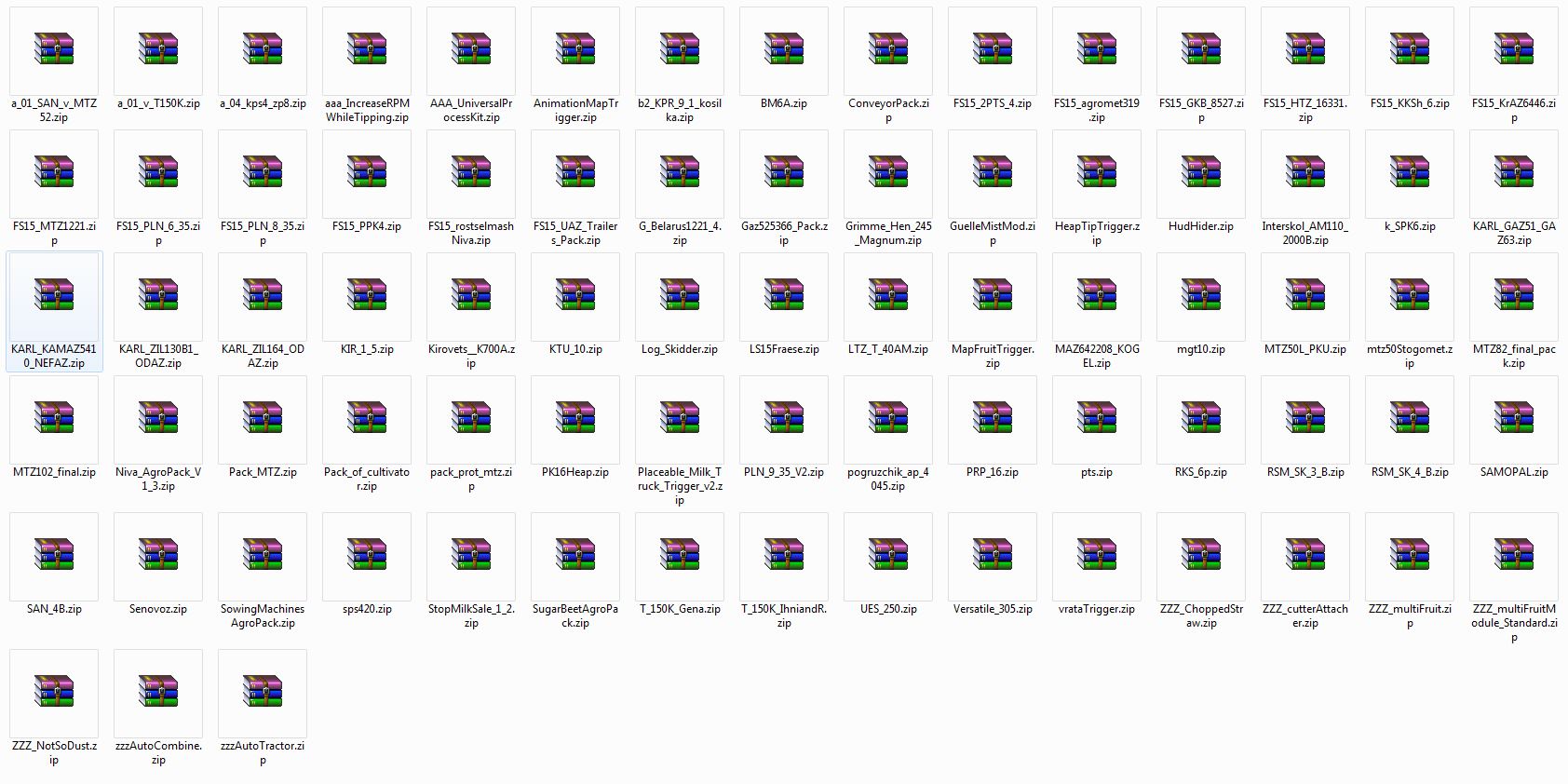Select the zzzAutoTractor.zip archive icon

click(x=263, y=692)
